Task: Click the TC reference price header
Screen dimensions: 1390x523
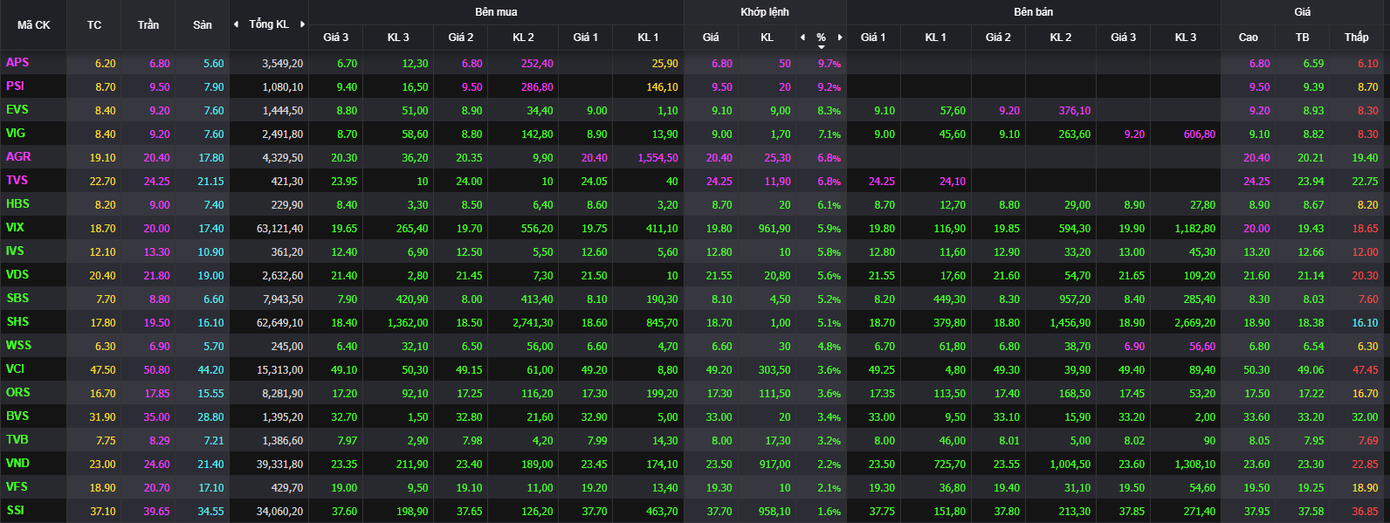Action: tap(94, 24)
